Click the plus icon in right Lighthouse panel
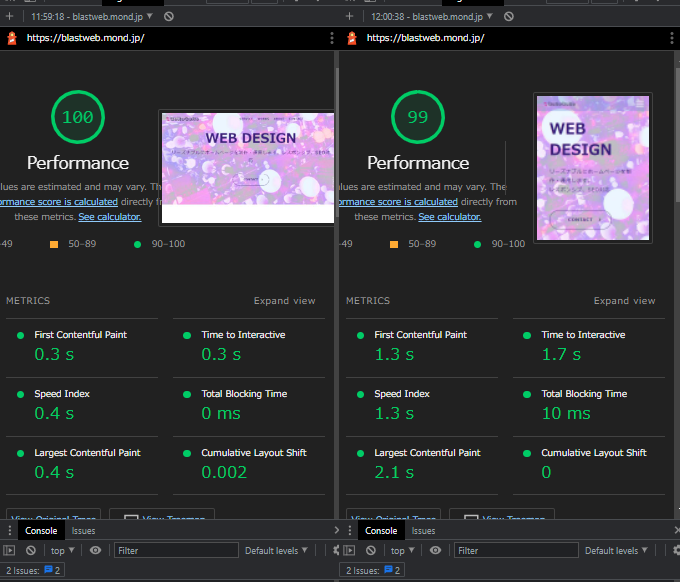The height and width of the screenshot is (582, 680). 350,16
